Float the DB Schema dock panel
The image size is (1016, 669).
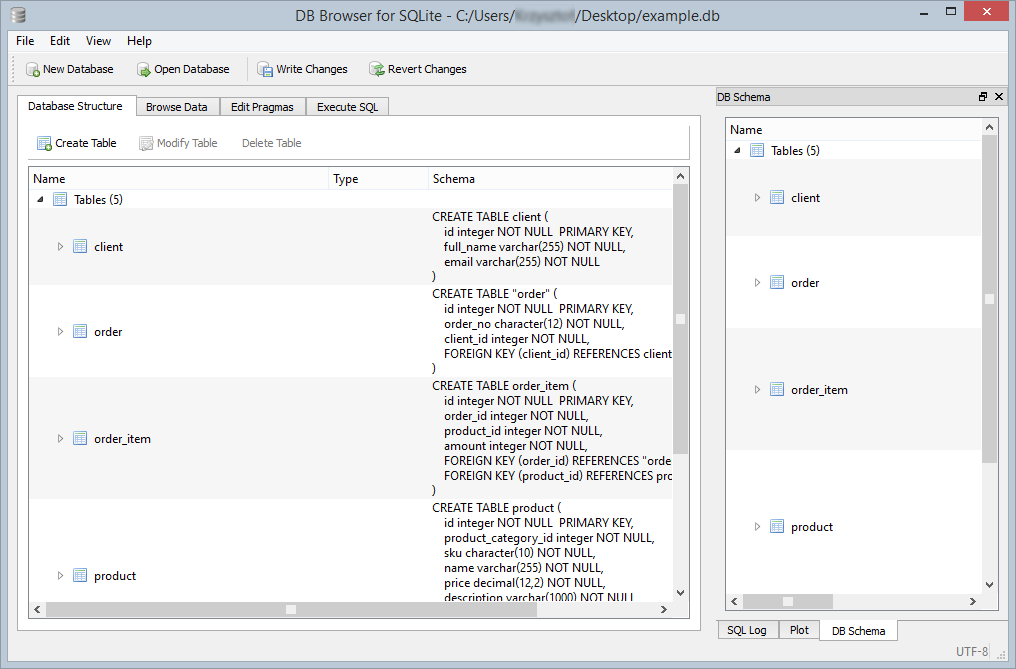983,97
